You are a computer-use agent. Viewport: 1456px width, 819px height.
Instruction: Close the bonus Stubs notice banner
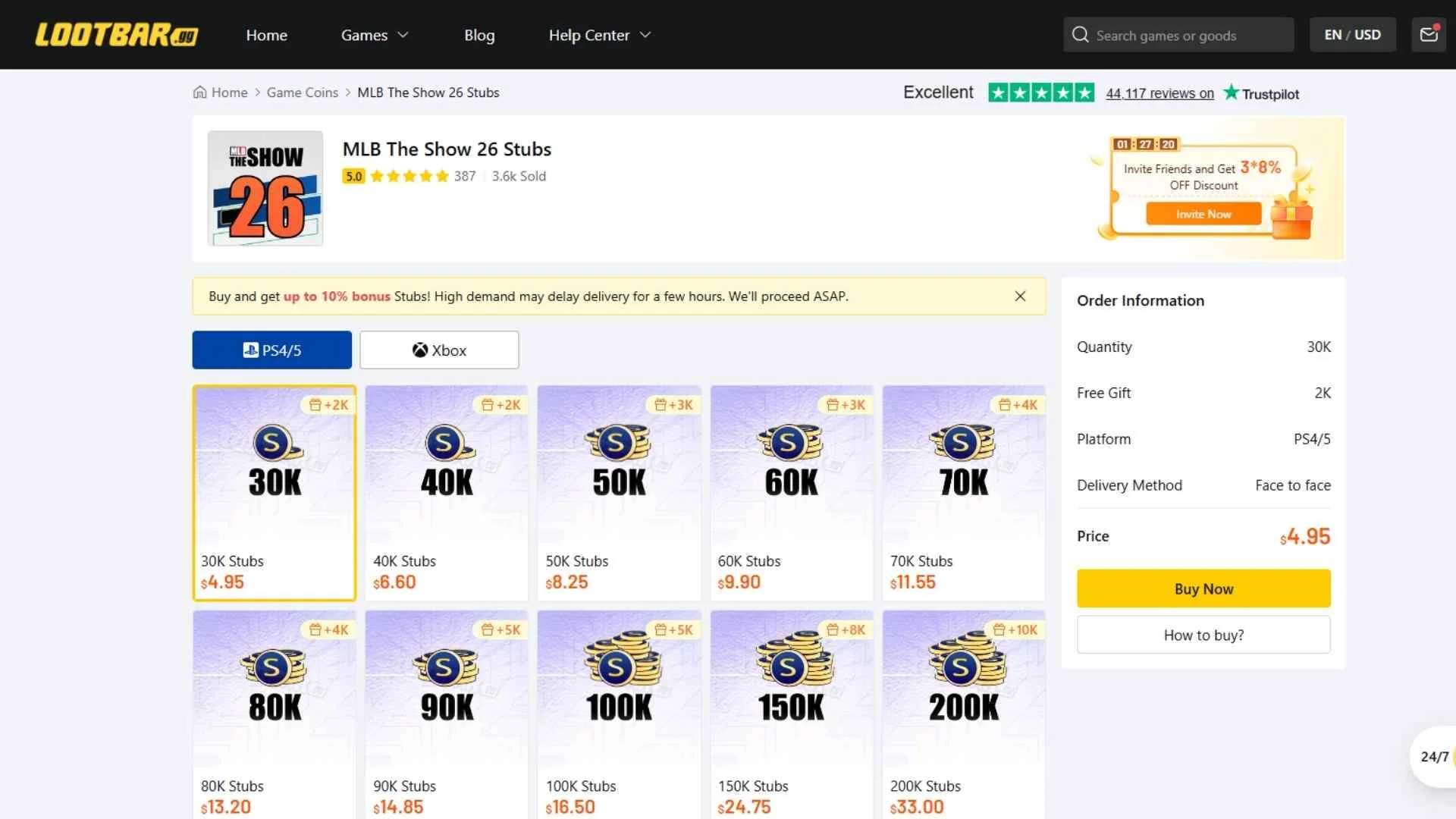(x=1020, y=296)
